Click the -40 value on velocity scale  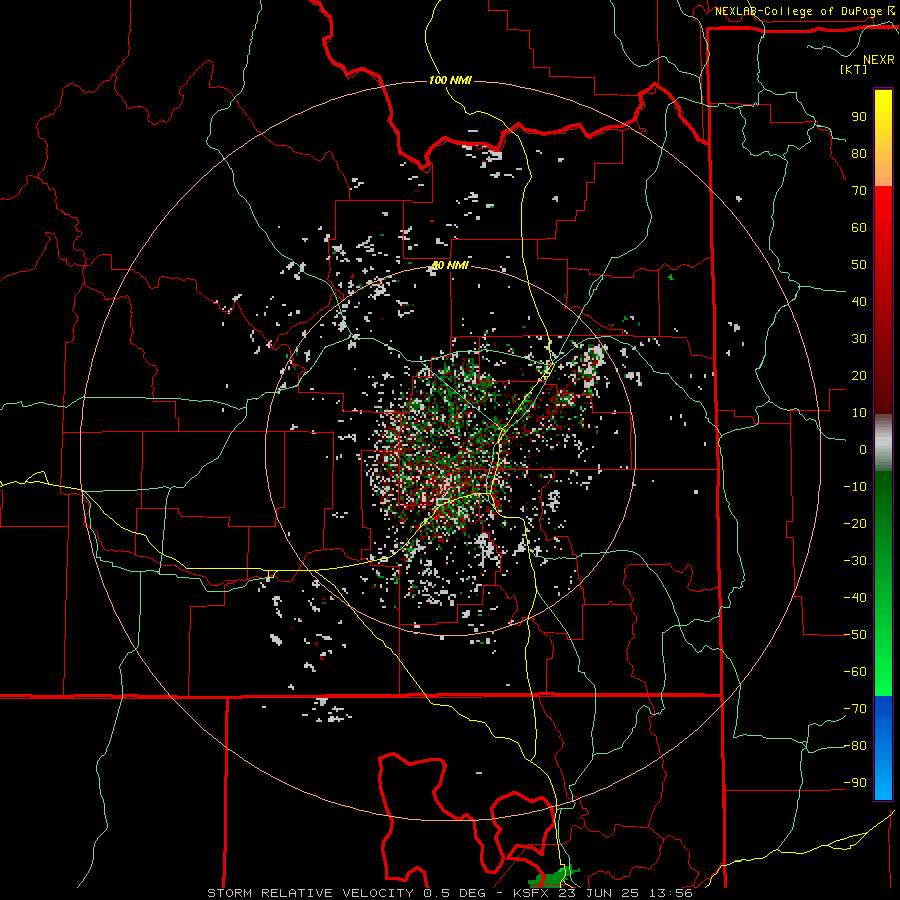tap(855, 598)
